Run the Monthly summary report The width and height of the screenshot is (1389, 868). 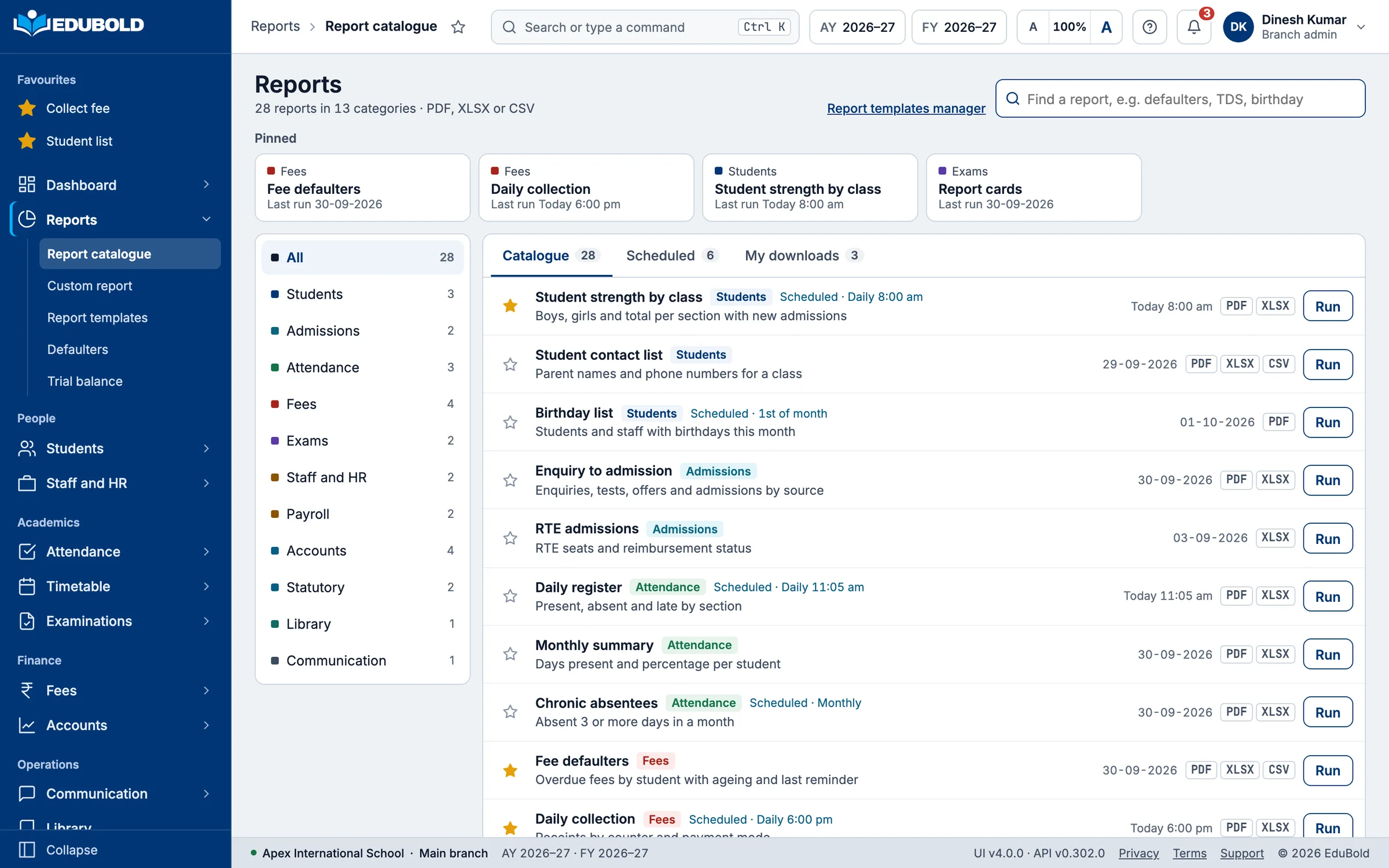point(1328,654)
